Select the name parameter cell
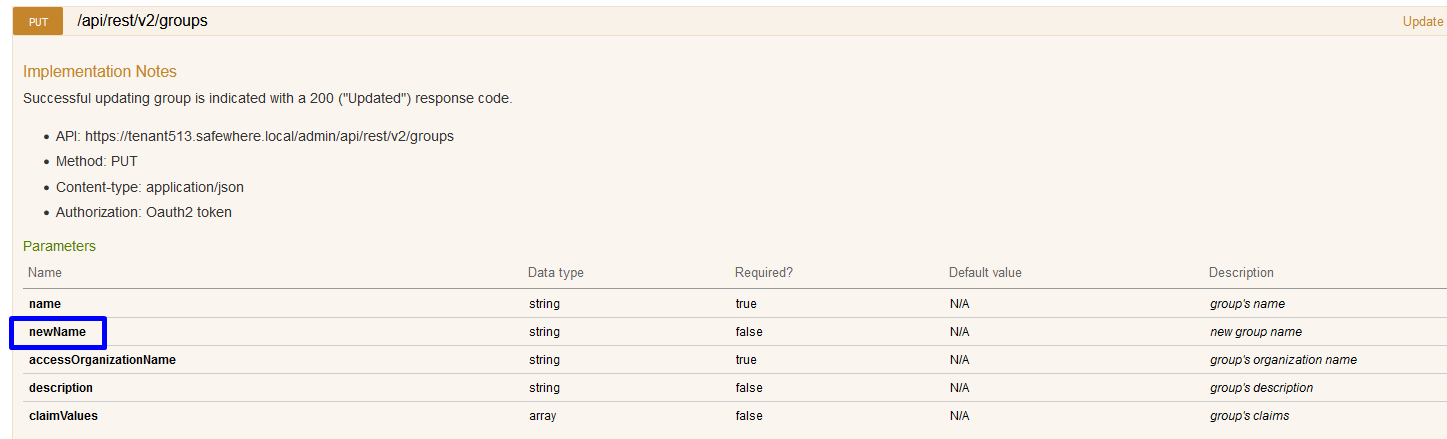 (47, 304)
